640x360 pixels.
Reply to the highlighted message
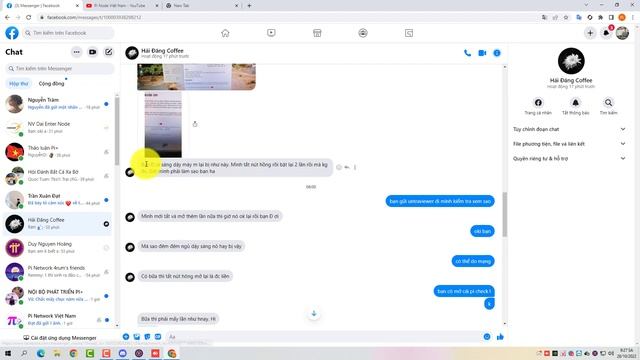click(x=347, y=167)
